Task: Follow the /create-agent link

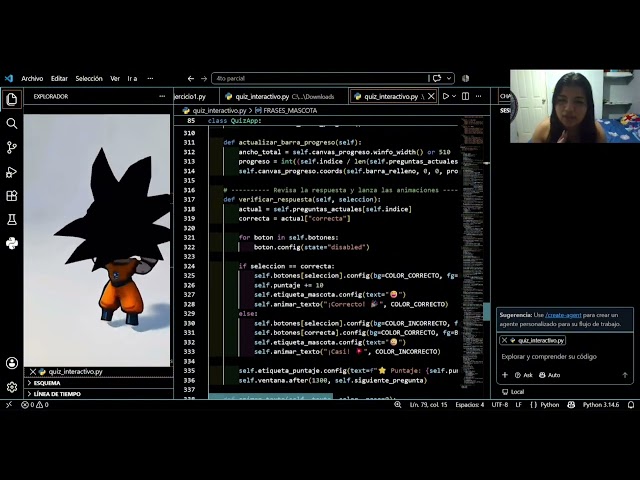Action: (563, 315)
